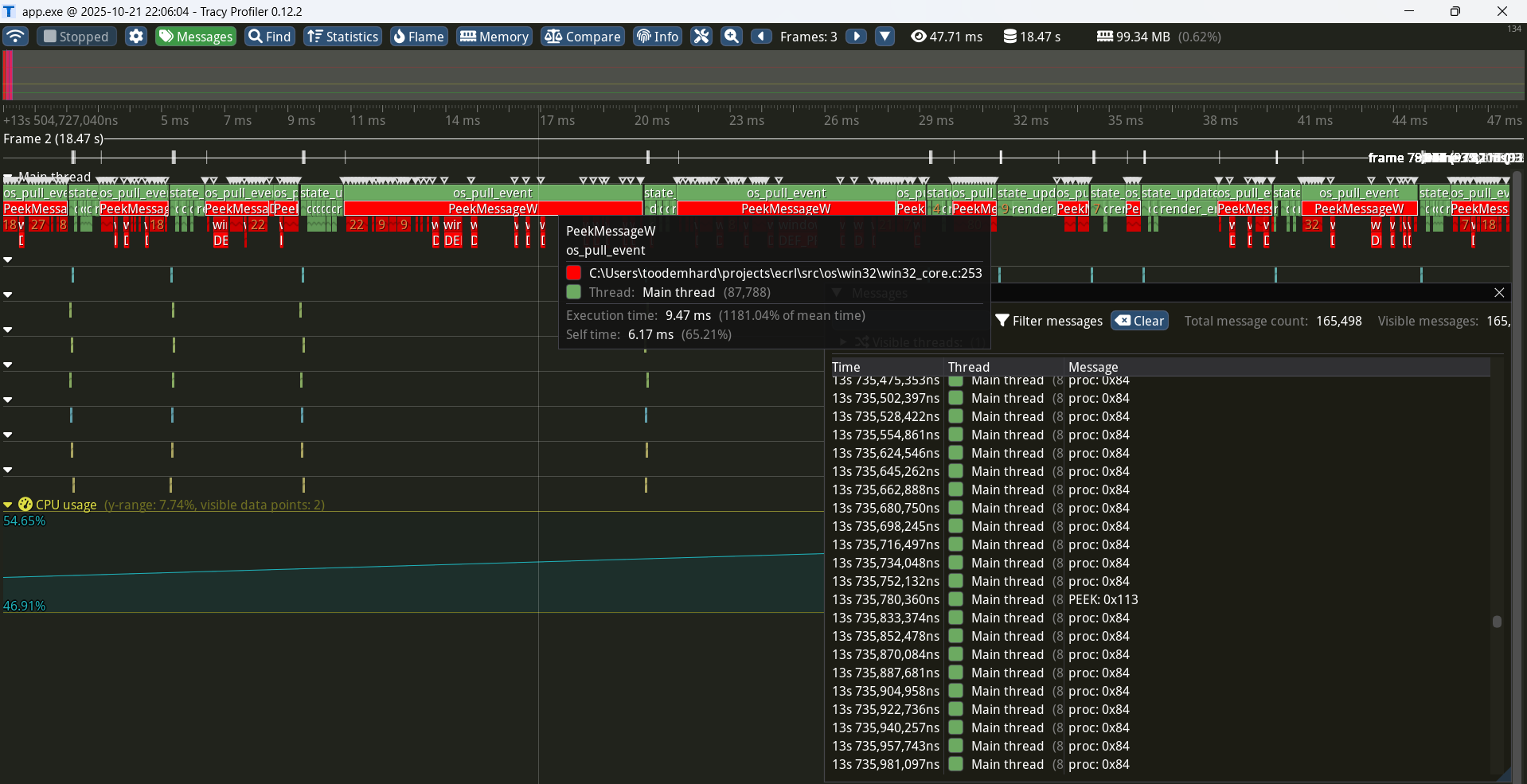The width and height of the screenshot is (1527, 784).
Task: Go to the next frame arrow
Action: (x=856, y=37)
